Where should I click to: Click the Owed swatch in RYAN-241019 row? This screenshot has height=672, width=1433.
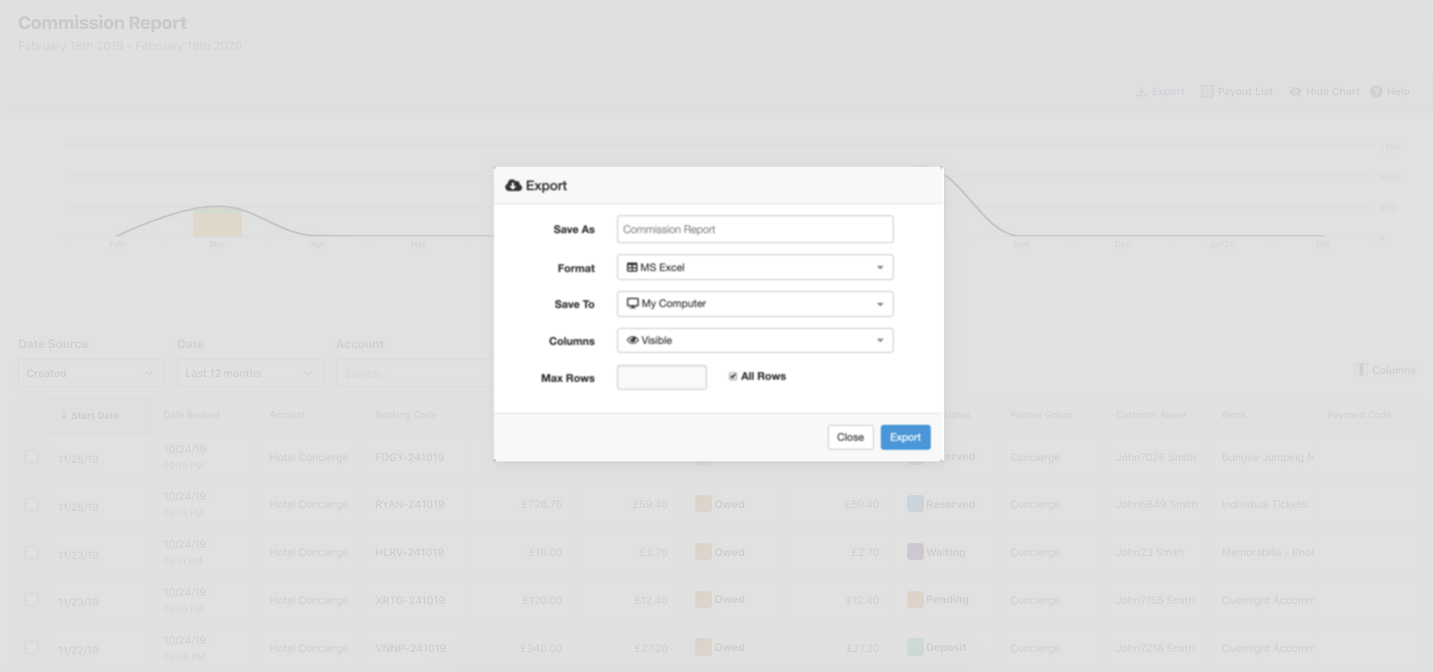pos(703,503)
